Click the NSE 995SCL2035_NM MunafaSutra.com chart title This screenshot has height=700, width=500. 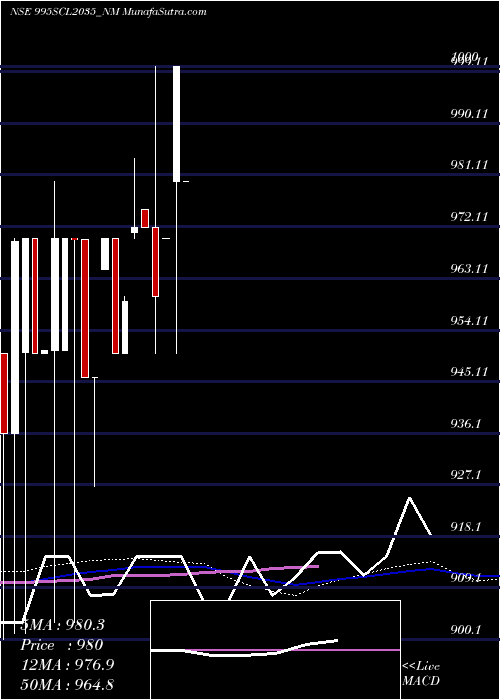click(108, 12)
